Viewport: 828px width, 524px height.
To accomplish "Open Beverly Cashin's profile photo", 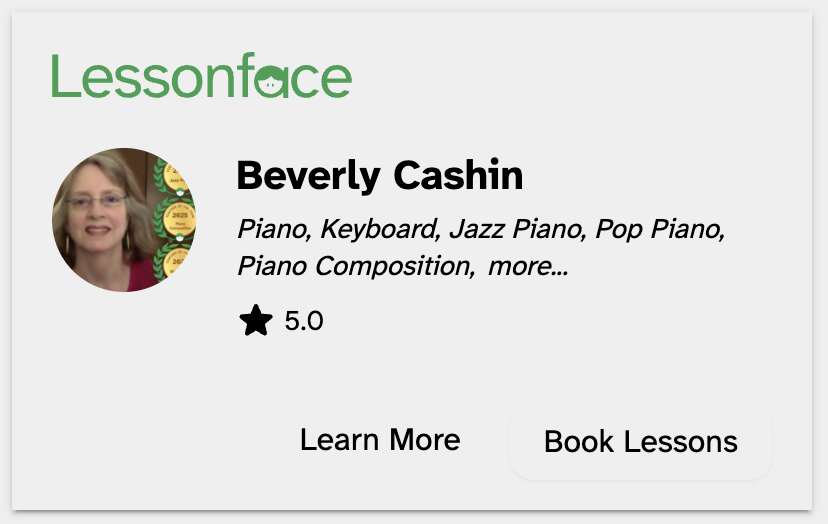I will click(x=123, y=220).
